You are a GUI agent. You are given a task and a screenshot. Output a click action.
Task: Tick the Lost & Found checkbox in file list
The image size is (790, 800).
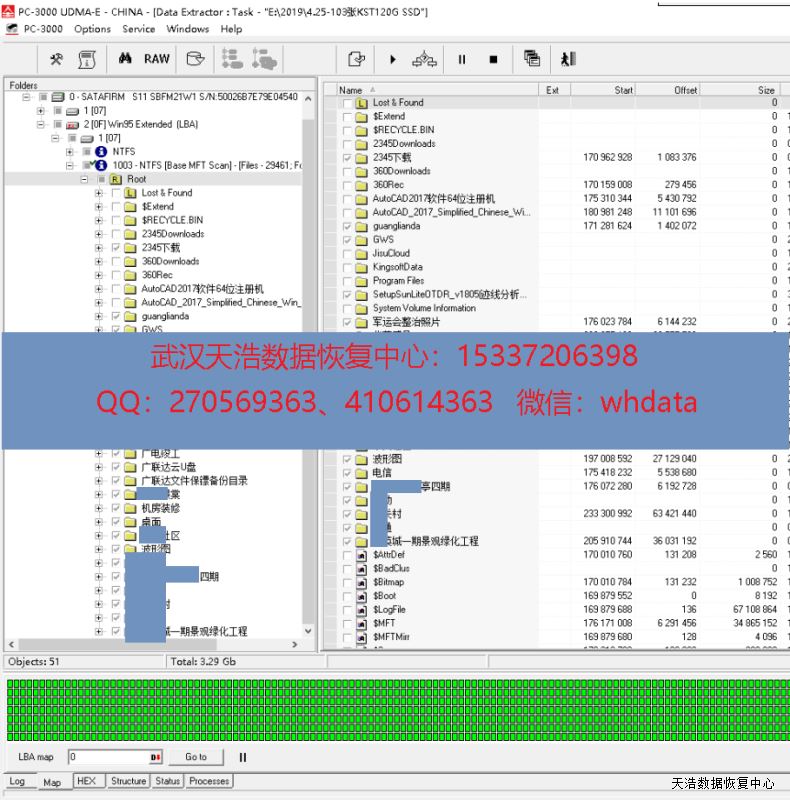(x=347, y=103)
